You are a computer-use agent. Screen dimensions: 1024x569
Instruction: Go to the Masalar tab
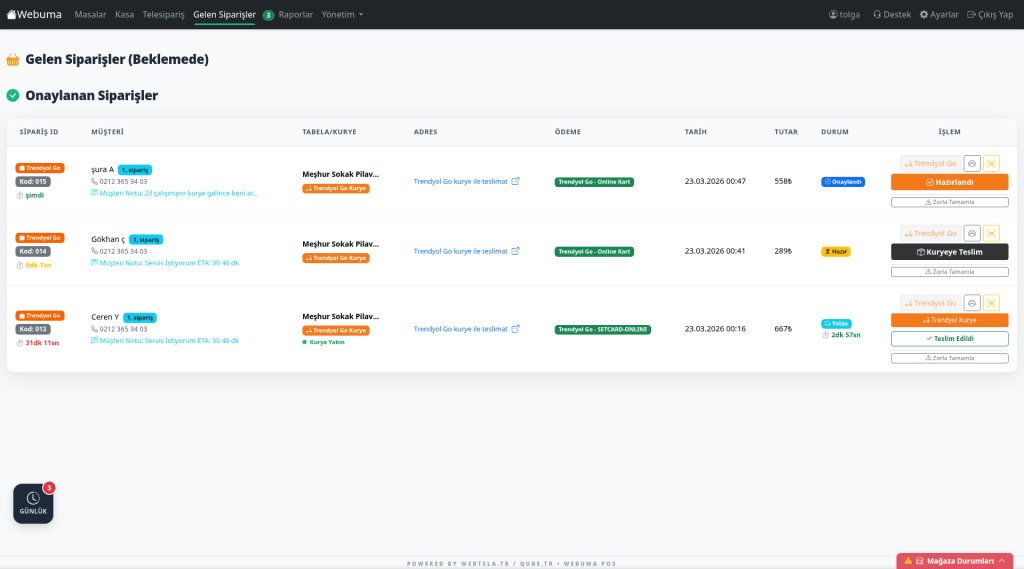click(90, 15)
